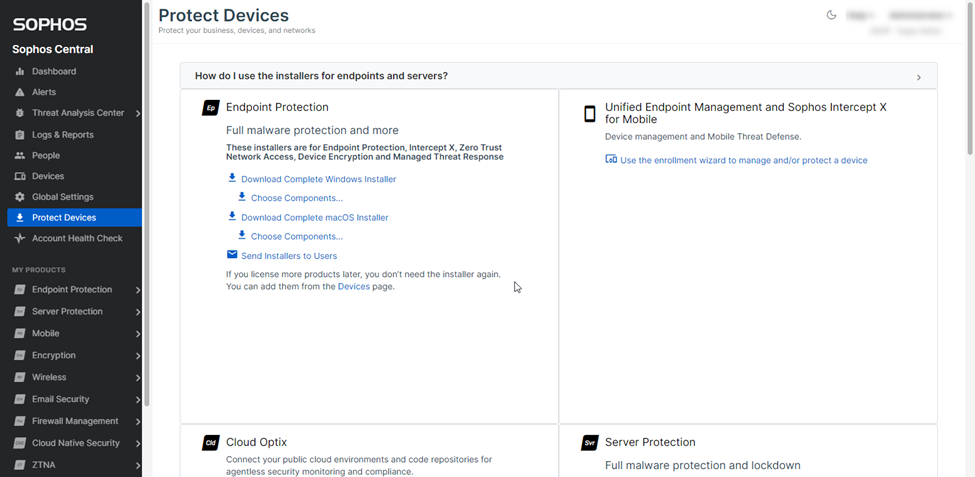
Task: Expand the Mobile sidebar chevron
Action: click(137, 334)
